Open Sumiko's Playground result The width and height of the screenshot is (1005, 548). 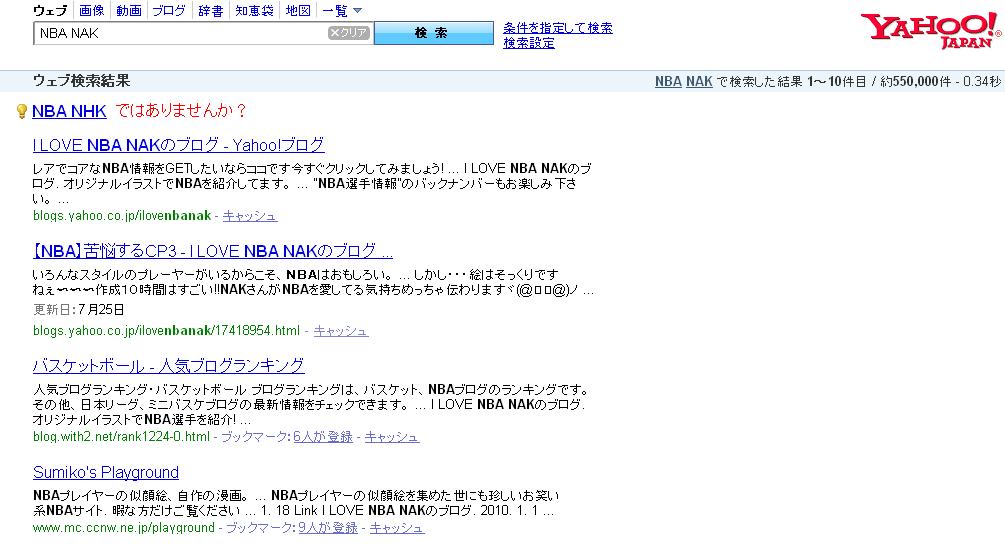[x=106, y=472]
